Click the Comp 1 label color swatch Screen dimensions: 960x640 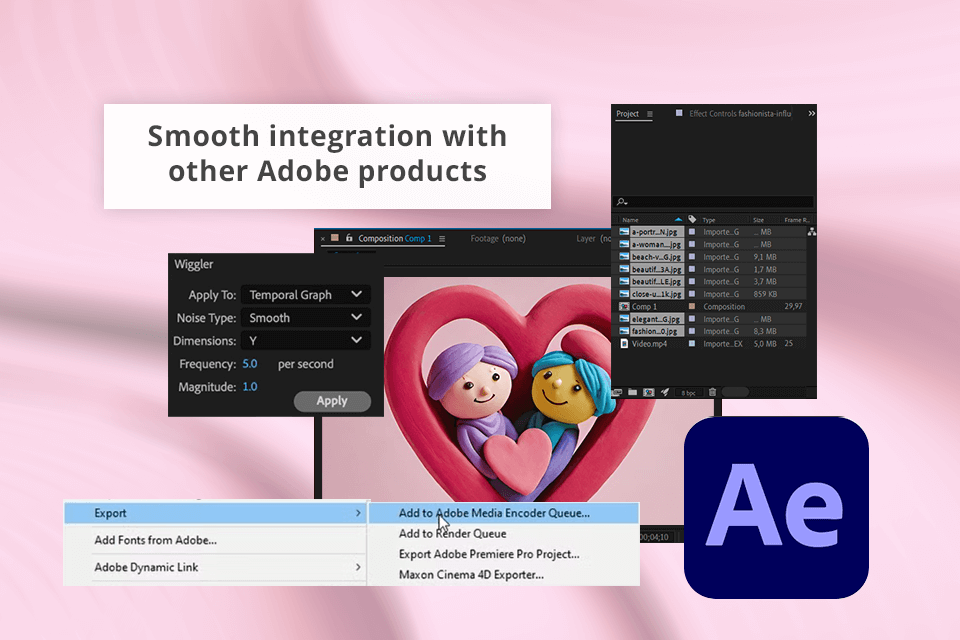point(692,306)
